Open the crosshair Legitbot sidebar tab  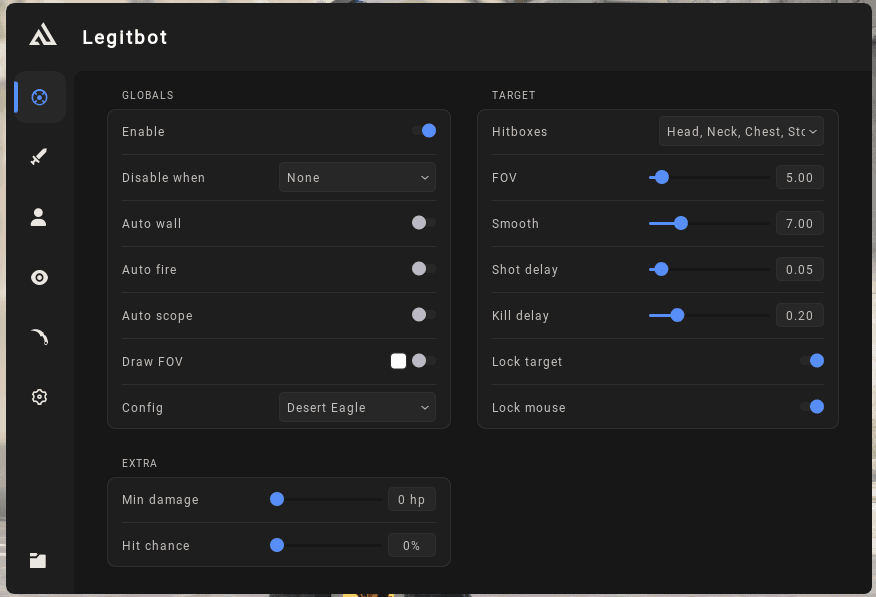[40, 97]
